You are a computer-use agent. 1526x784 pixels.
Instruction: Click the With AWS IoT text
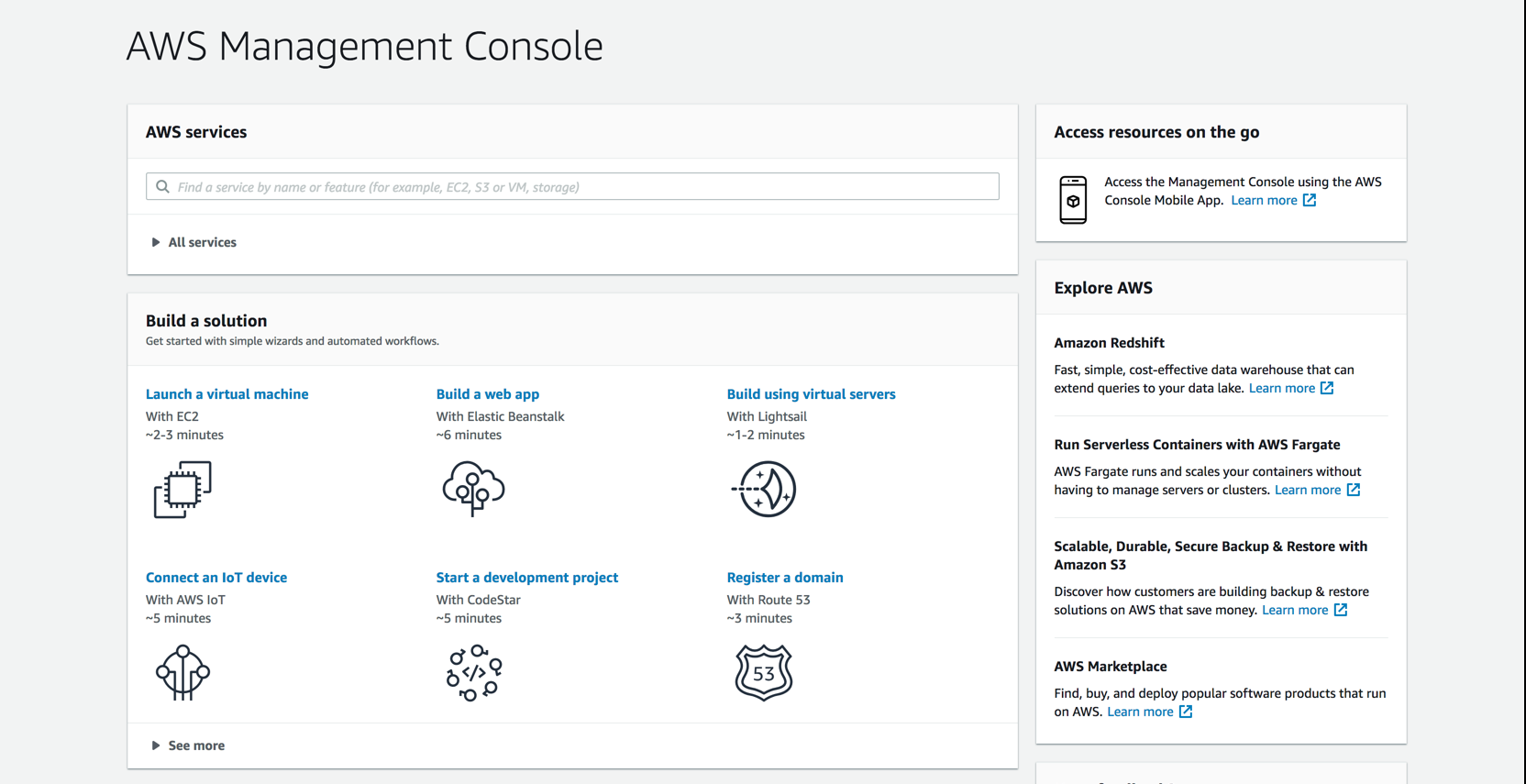185,600
